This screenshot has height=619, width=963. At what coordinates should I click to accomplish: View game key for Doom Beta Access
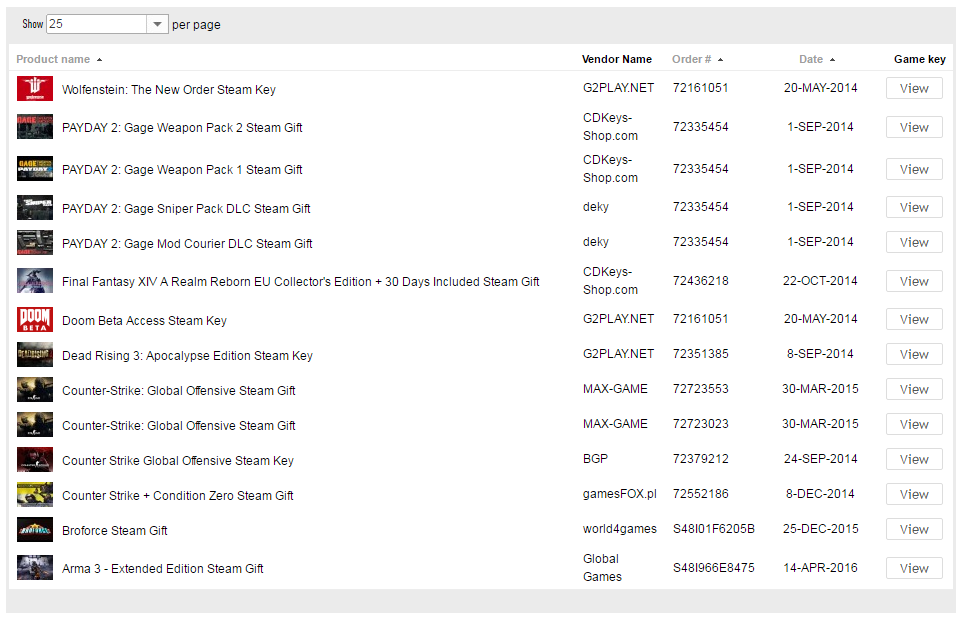[x=914, y=319]
